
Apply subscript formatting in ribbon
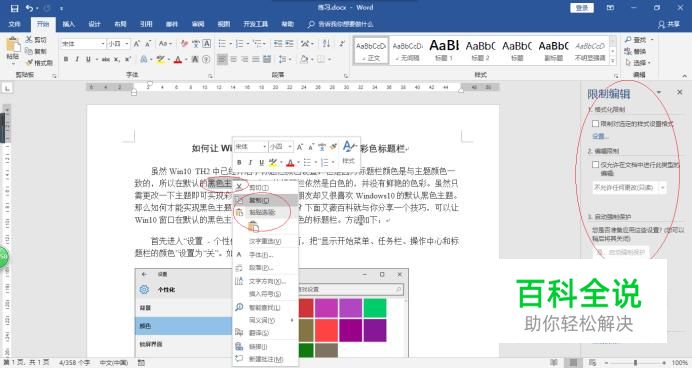click(117, 59)
